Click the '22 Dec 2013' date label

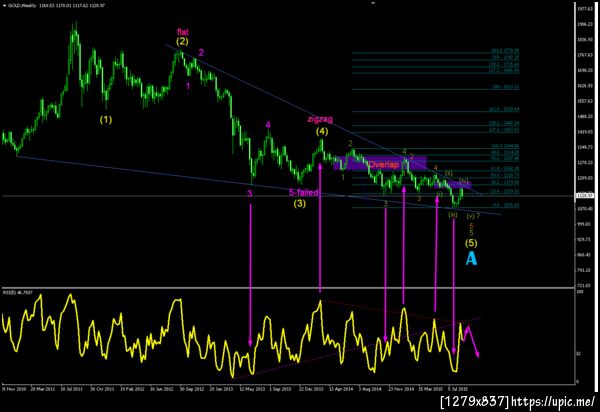point(310,389)
